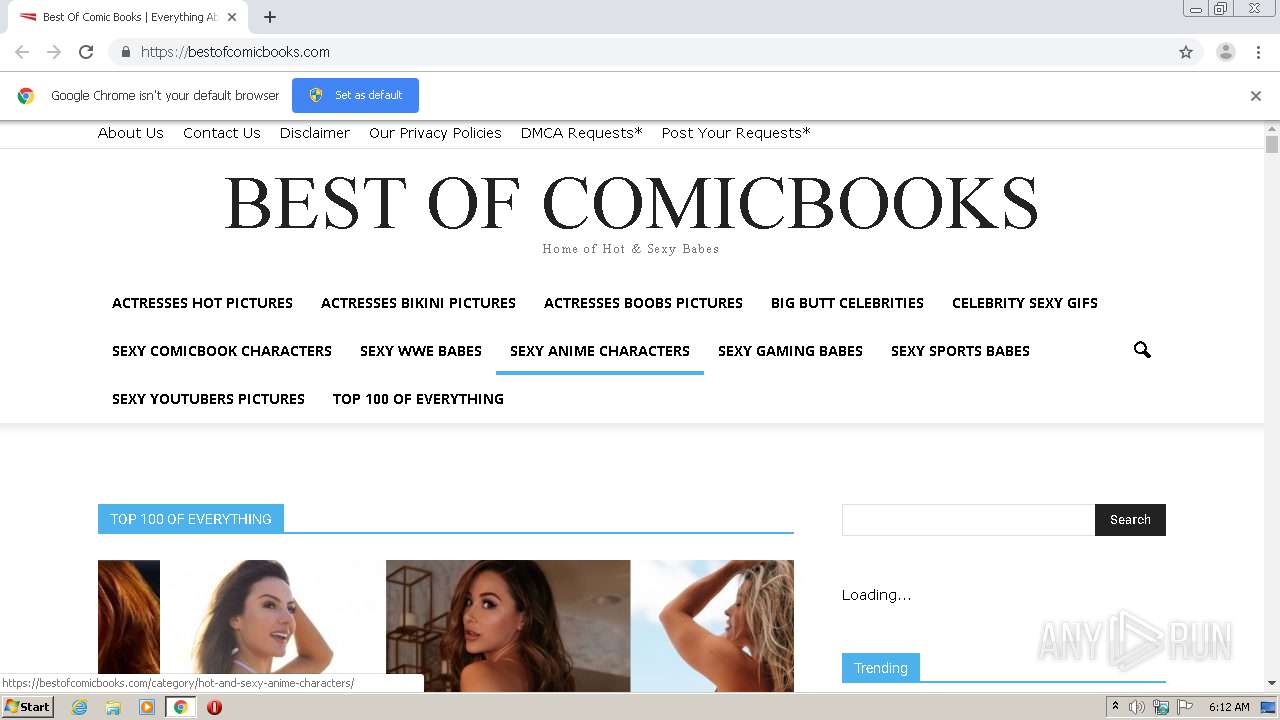Click the address bar URL field
The image size is (1280, 720).
tap(640, 52)
